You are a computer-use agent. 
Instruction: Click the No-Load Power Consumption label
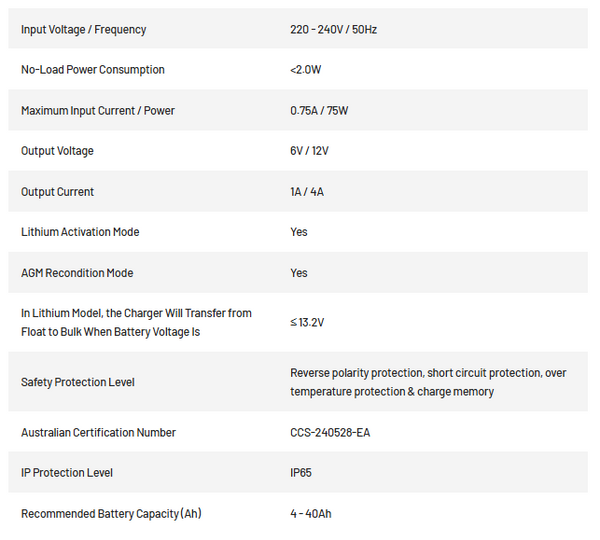[93, 70]
